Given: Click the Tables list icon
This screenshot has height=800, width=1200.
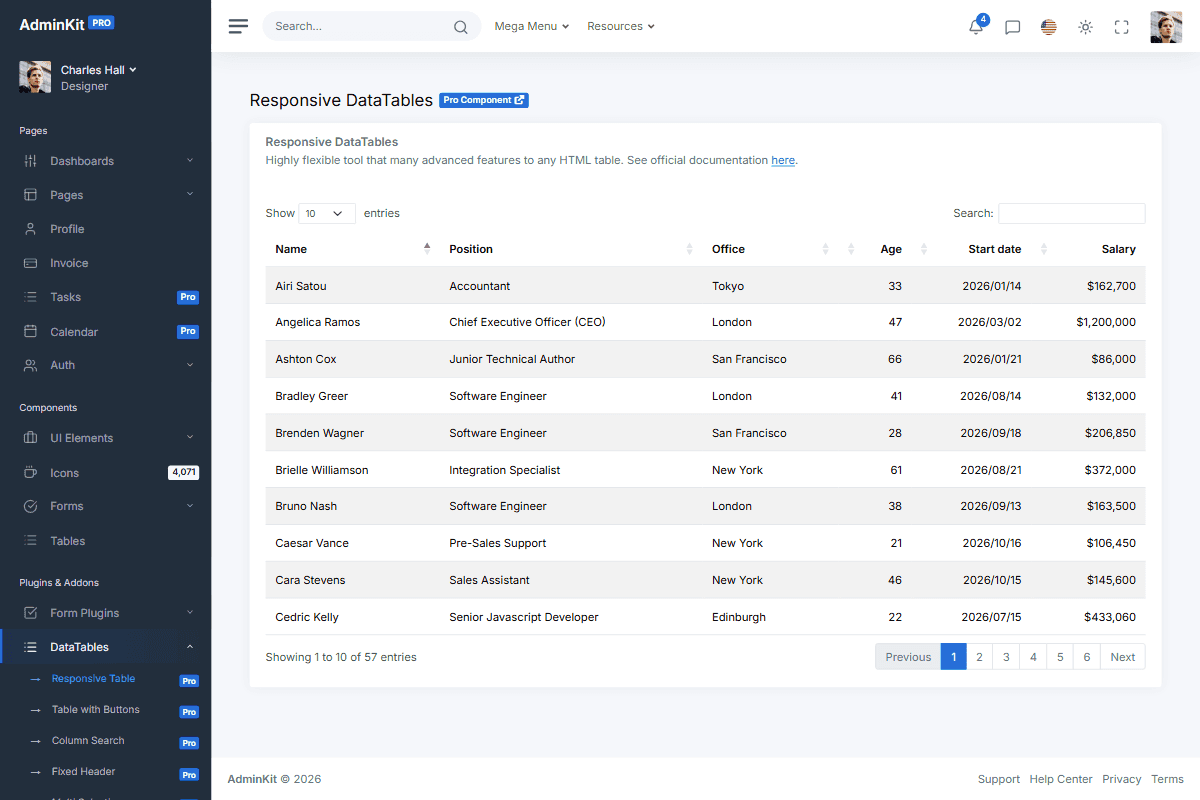Looking at the screenshot, I should [30, 540].
